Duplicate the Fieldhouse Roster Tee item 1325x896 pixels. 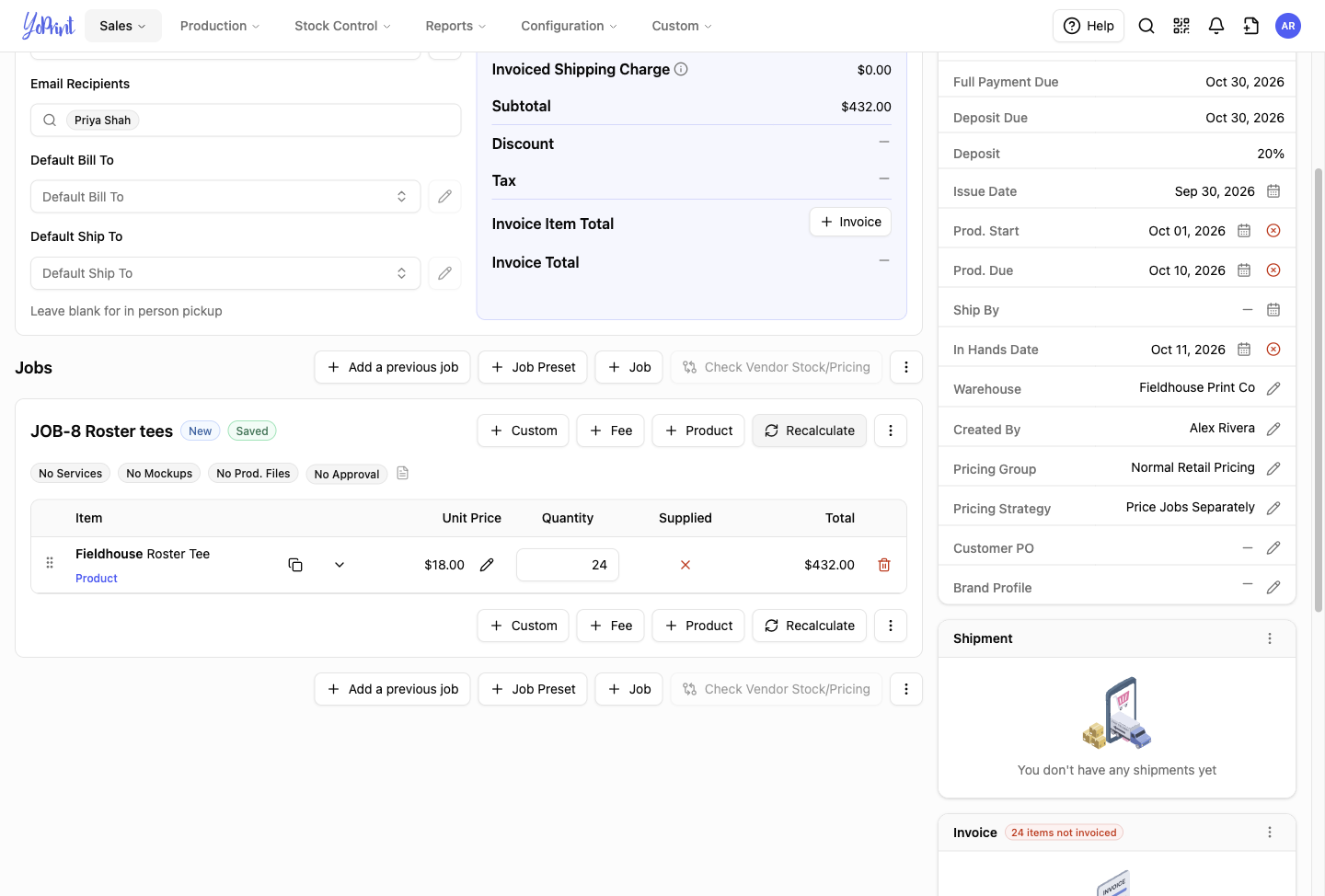295,565
